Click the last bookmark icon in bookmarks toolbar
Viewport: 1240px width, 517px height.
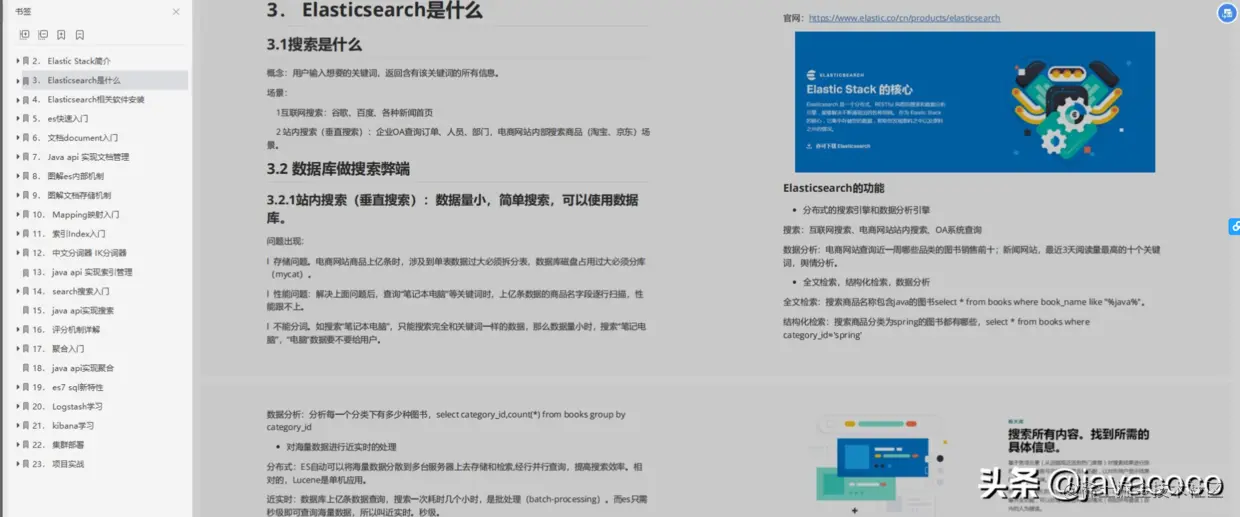click(80, 35)
